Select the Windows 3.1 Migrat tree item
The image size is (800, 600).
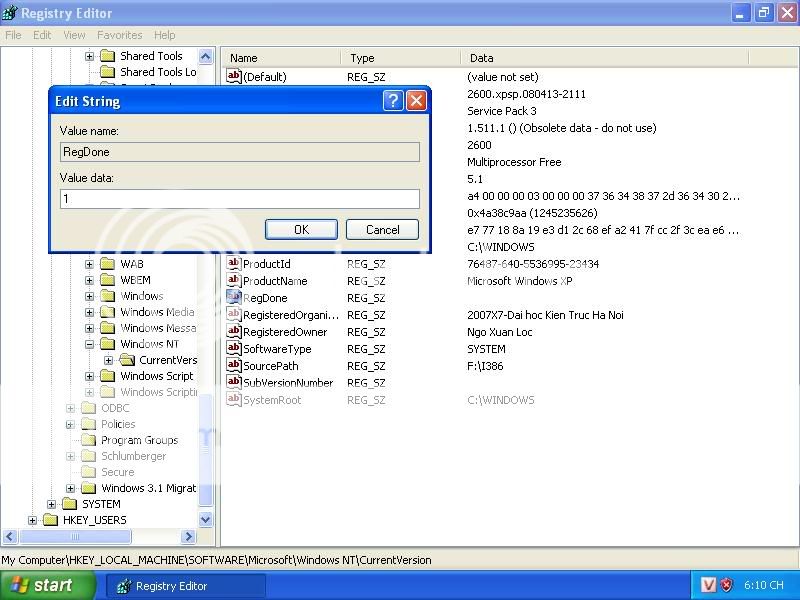tap(148, 488)
